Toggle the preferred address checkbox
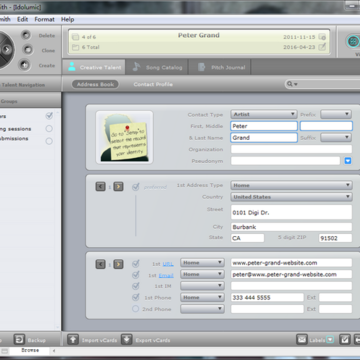This screenshot has height=360, width=360. 136,187
